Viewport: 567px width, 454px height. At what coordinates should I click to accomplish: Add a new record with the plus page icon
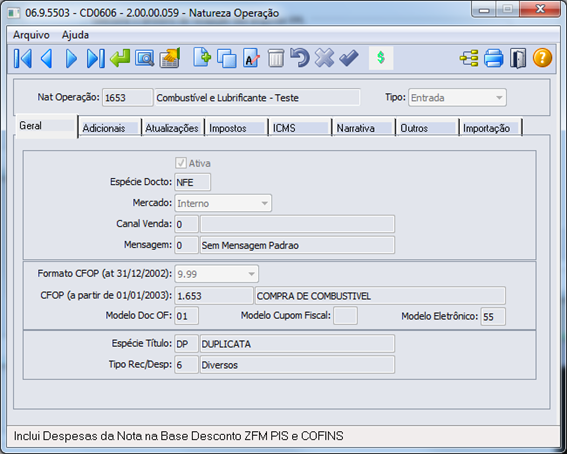pyautogui.click(x=202, y=57)
